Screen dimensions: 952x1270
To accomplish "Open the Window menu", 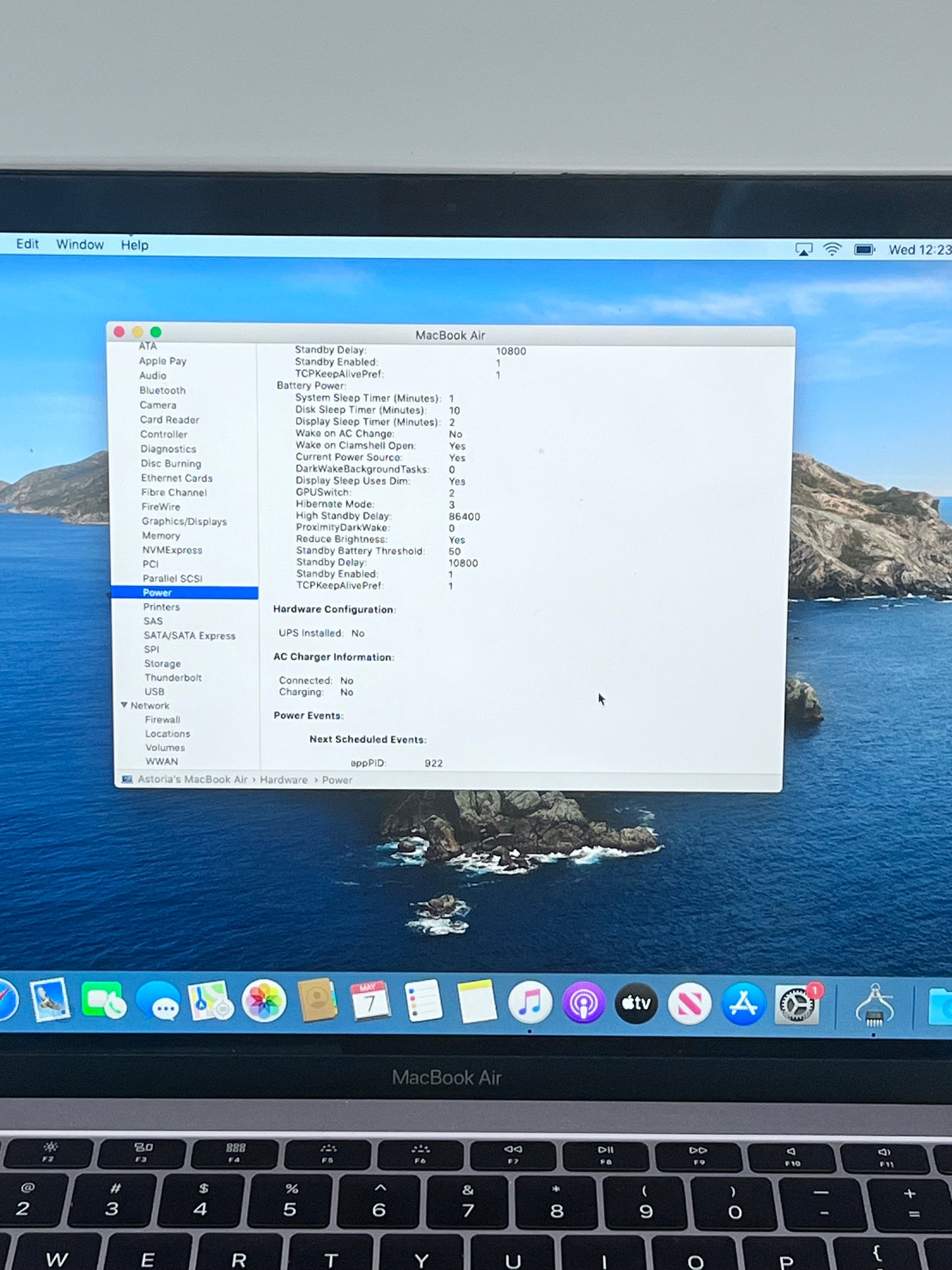I will [x=80, y=245].
